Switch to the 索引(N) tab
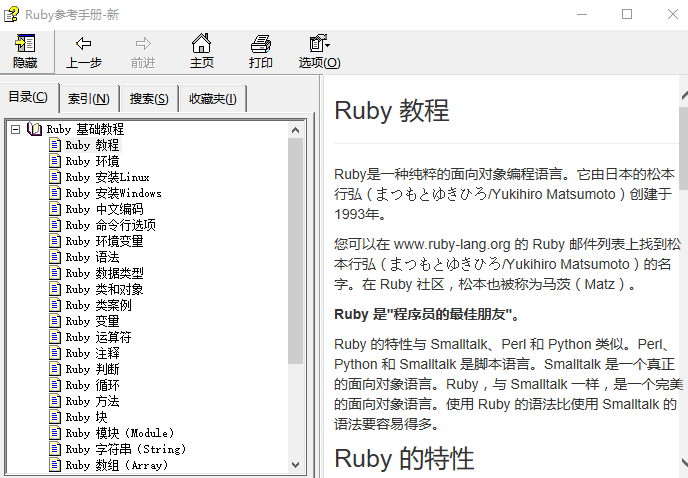 tap(89, 98)
